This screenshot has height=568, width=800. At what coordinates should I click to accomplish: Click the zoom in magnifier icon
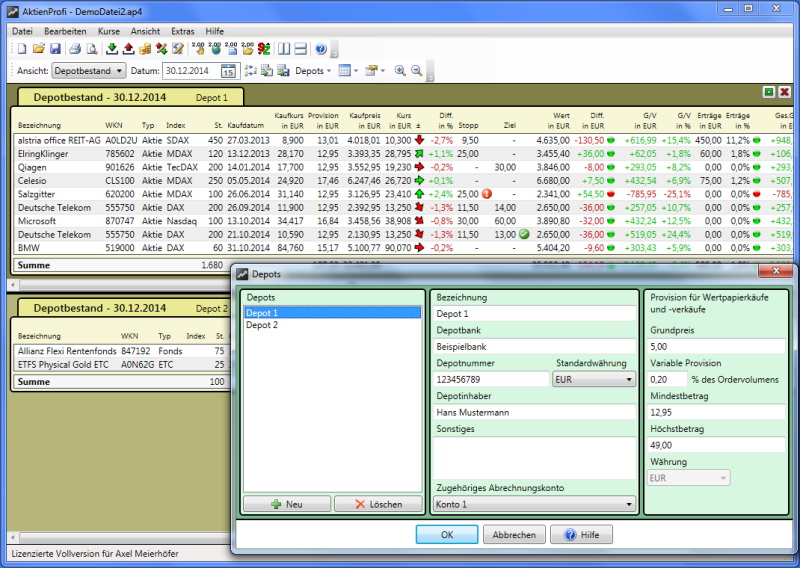tap(400, 71)
